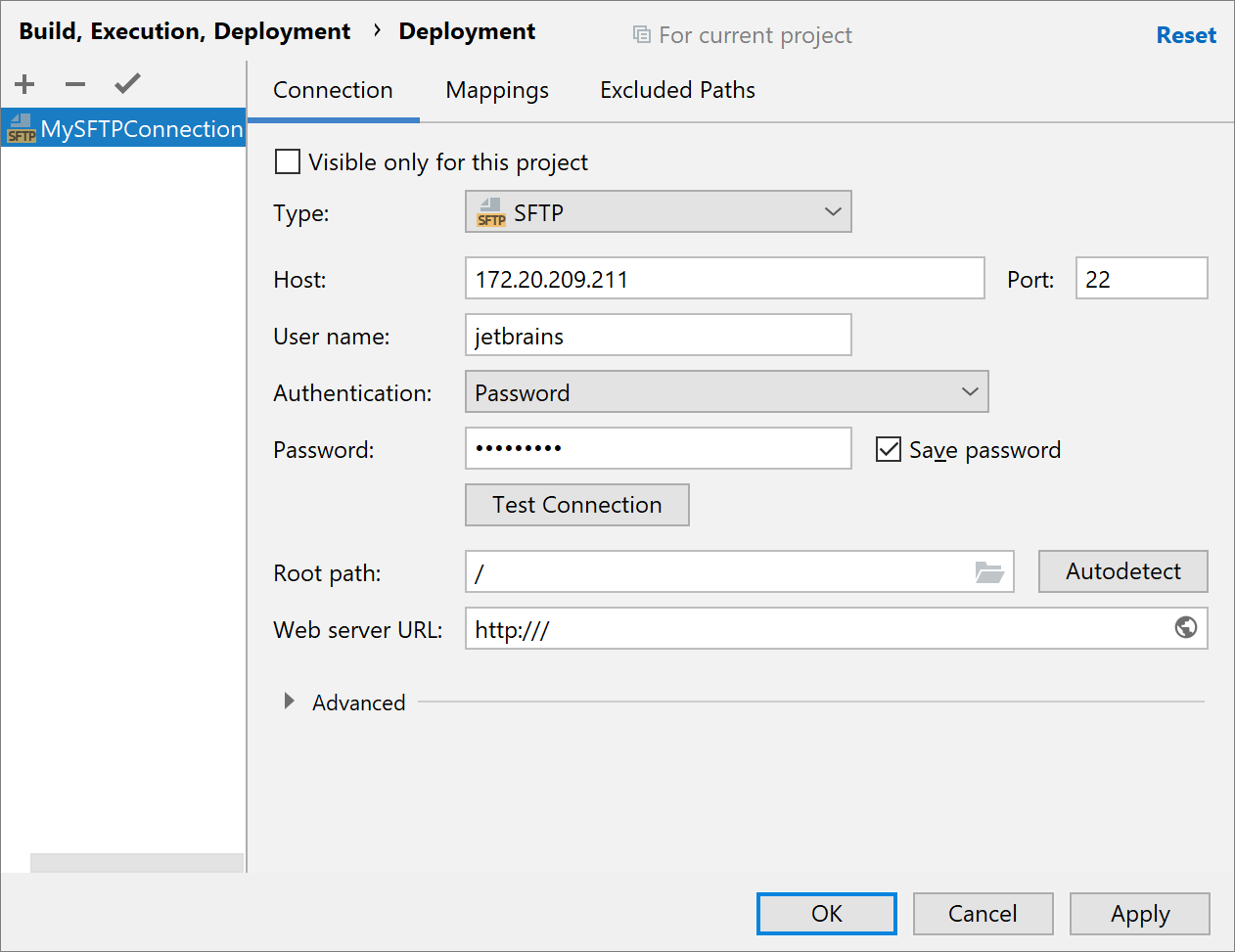The height and width of the screenshot is (952, 1235).
Task: Click the Add server icon
Action: tap(23, 84)
